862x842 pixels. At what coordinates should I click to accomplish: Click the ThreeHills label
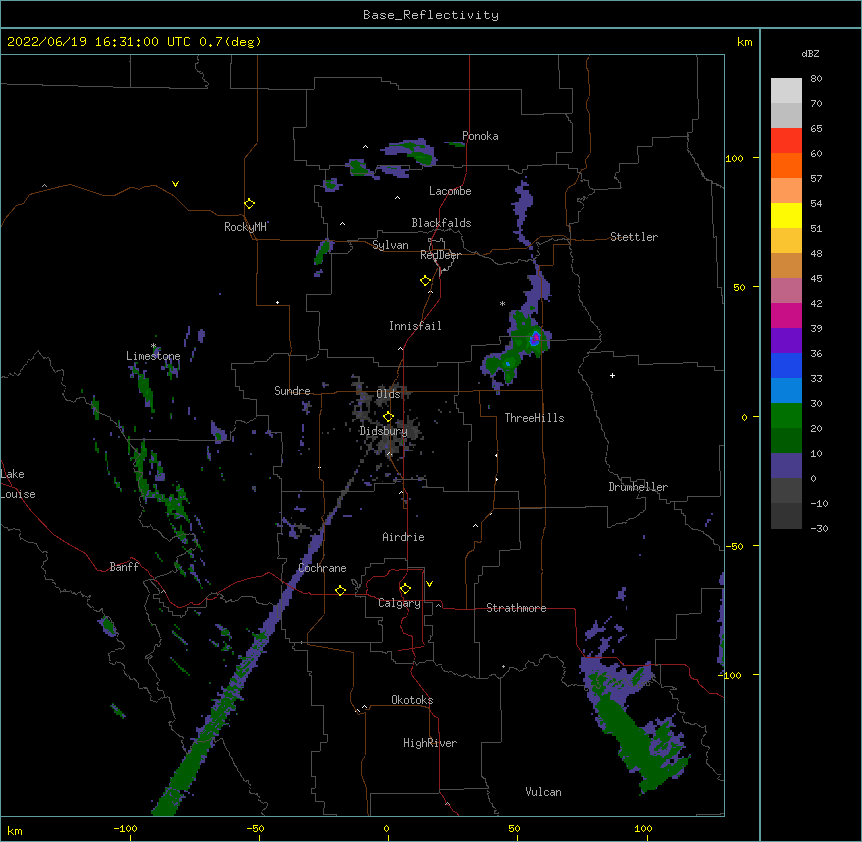click(534, 418)
